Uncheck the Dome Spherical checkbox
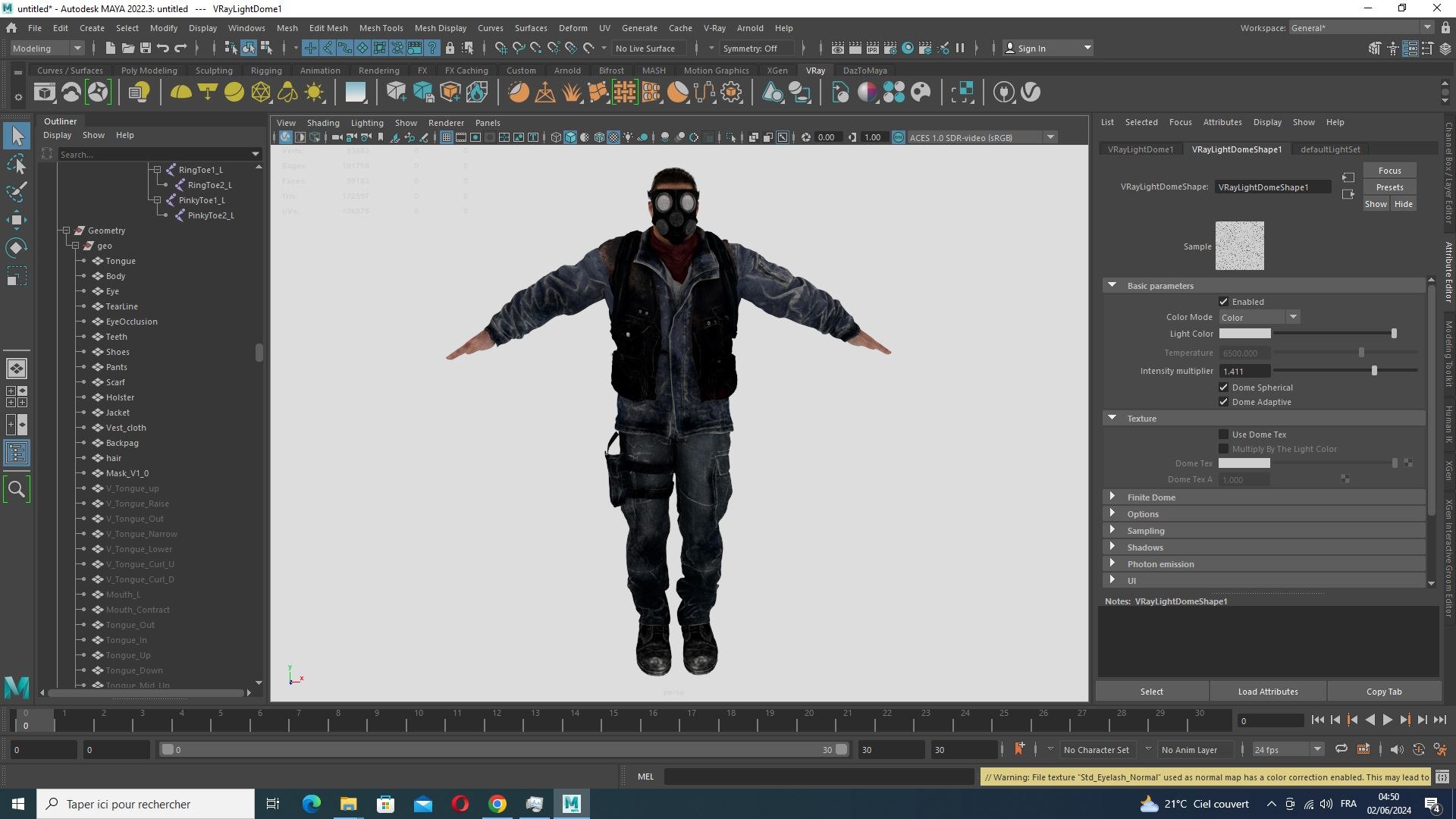1456x819 pixels. click(x=1223, y=388)
